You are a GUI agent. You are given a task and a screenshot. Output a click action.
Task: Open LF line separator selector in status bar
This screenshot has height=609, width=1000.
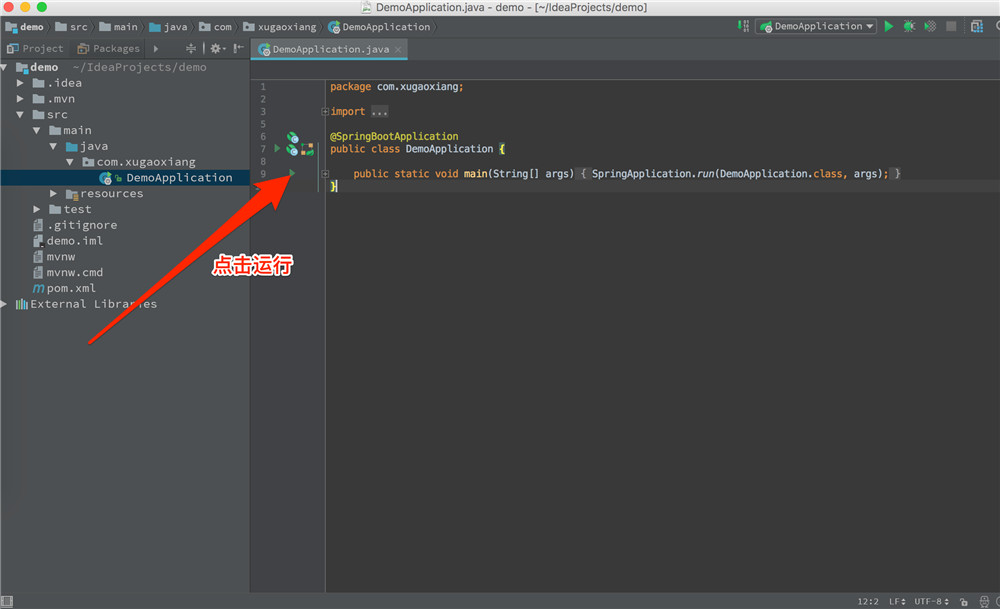[897, 601]
